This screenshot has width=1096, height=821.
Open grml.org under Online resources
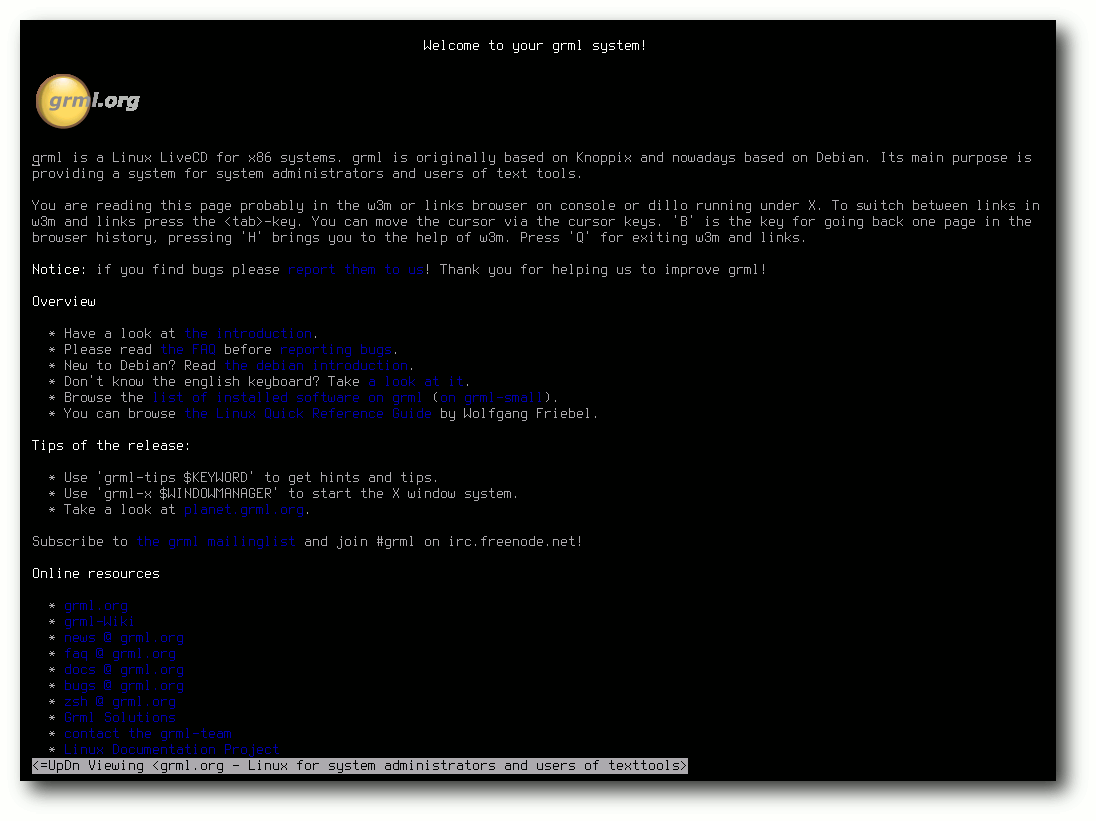tap(96, 606)
